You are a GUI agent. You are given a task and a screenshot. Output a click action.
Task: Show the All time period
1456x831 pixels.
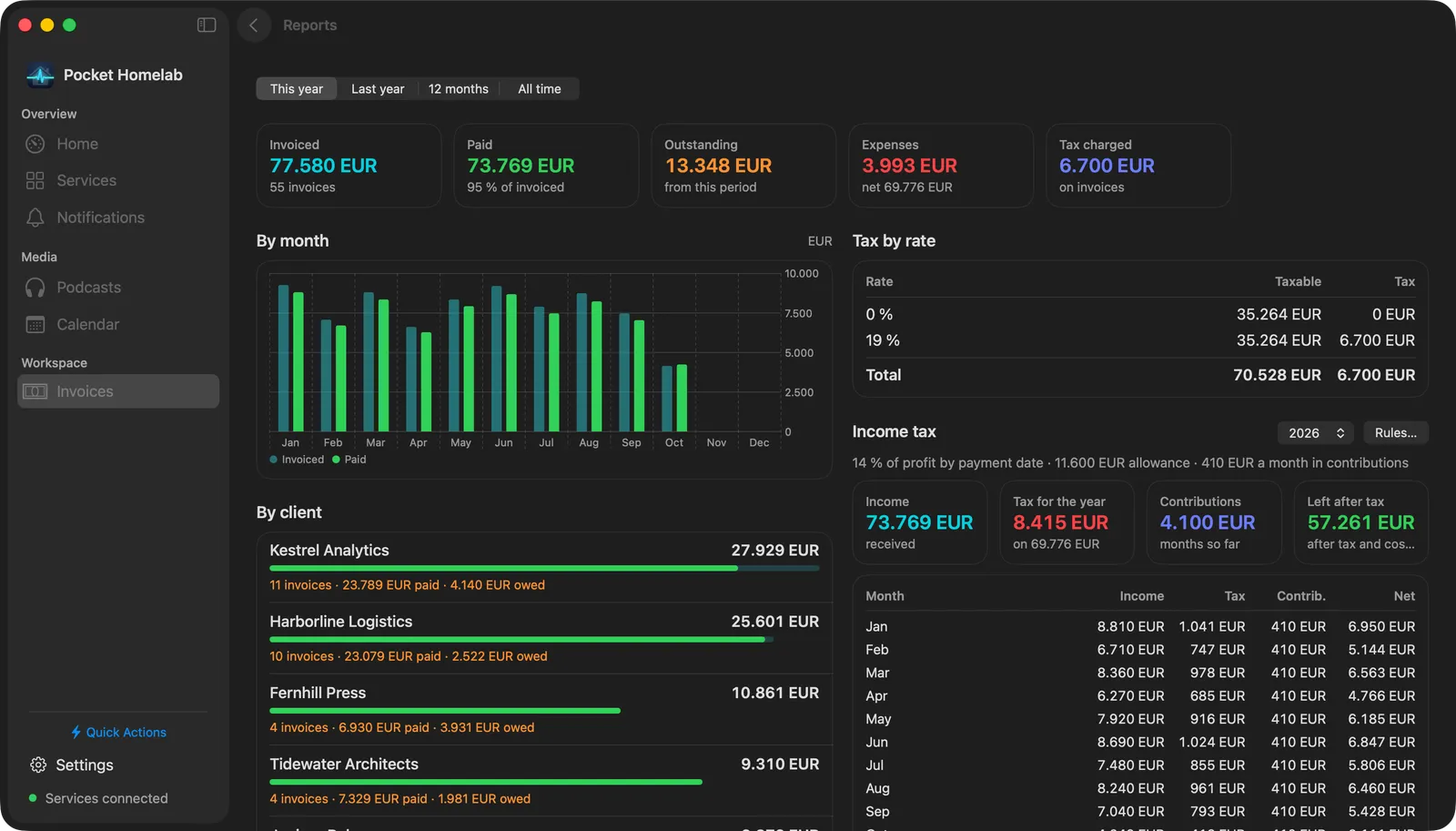540,89
